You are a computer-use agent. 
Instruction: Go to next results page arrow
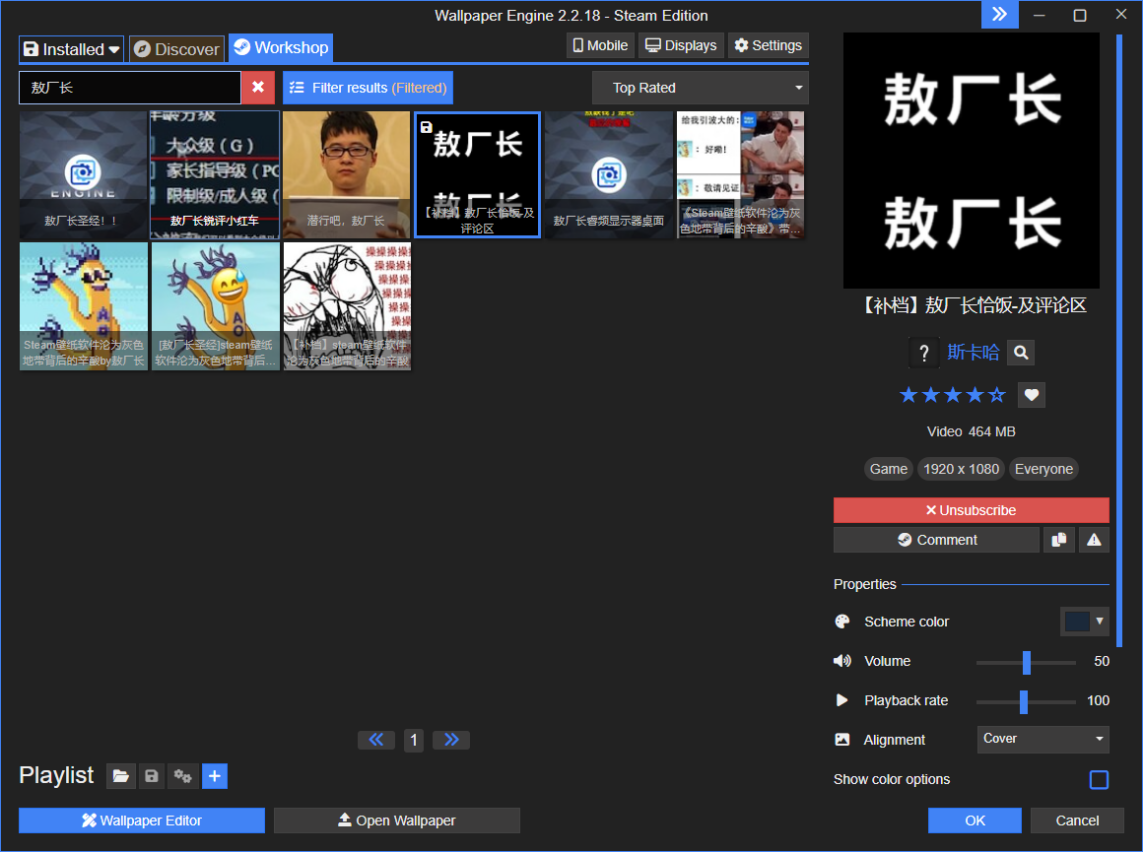tap(451, 740)
